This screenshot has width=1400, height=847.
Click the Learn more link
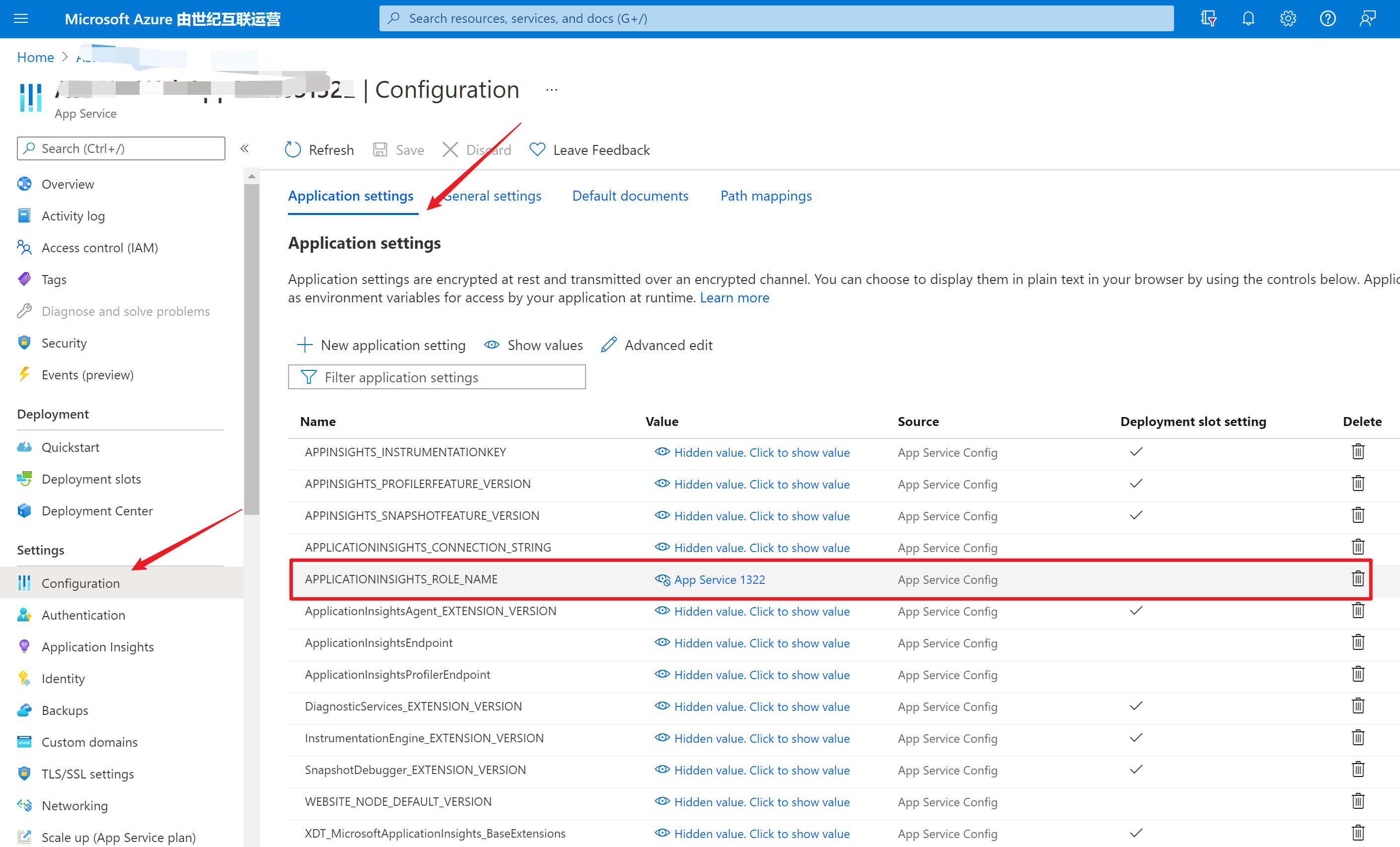click(734, 298)
